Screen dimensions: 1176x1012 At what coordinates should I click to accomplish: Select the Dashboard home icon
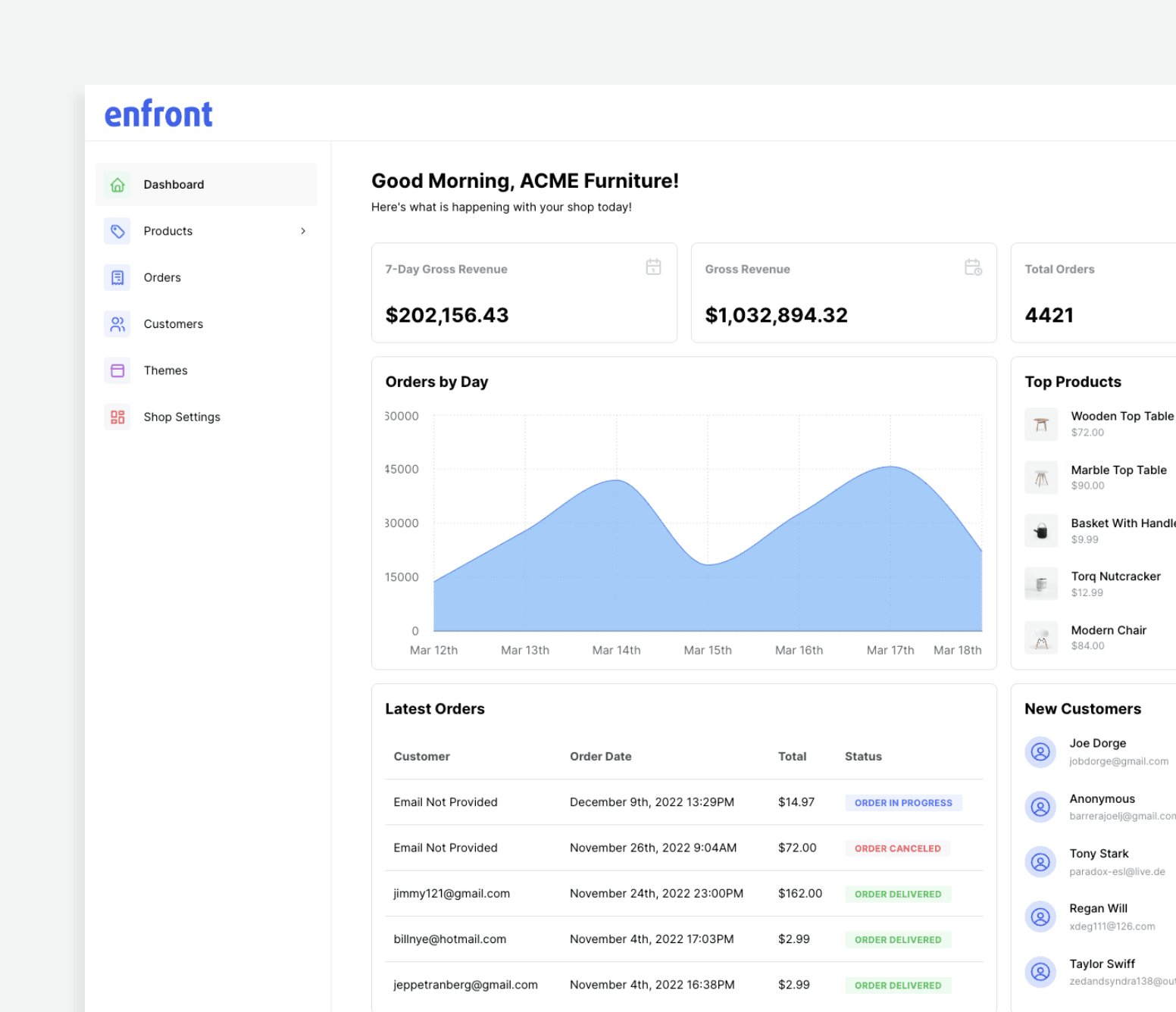pyautogui.click(x=117, y=184)
